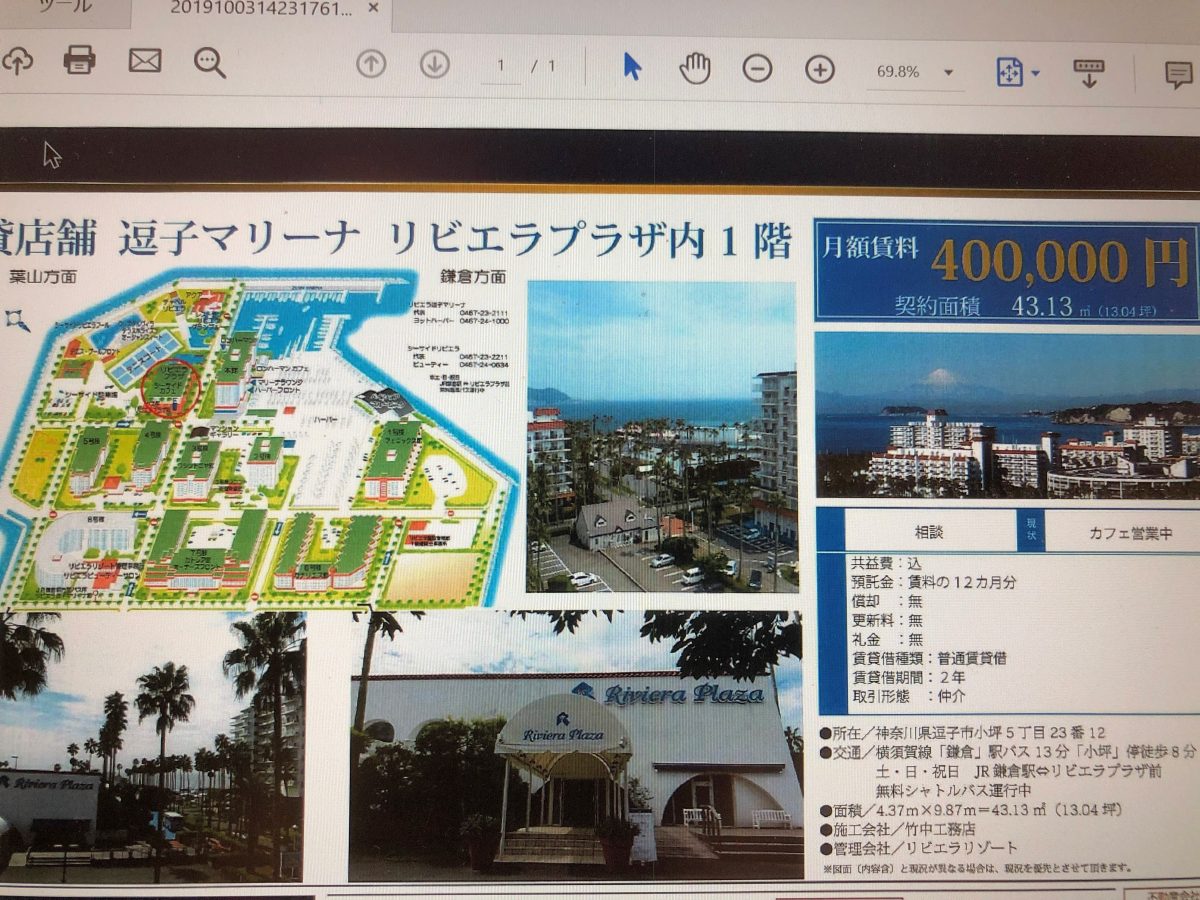Click the current page number field
This screenshot has height=900, width=1200.
(501, 67)
